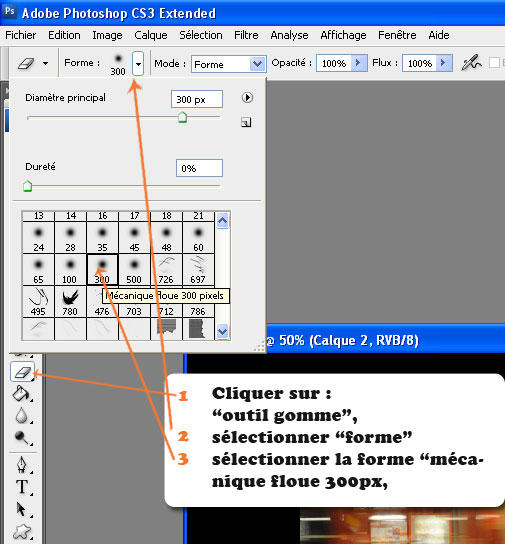This screenshot has width=505, height=544.
Task: Open the Fichier menu
Action: (20, 35)
